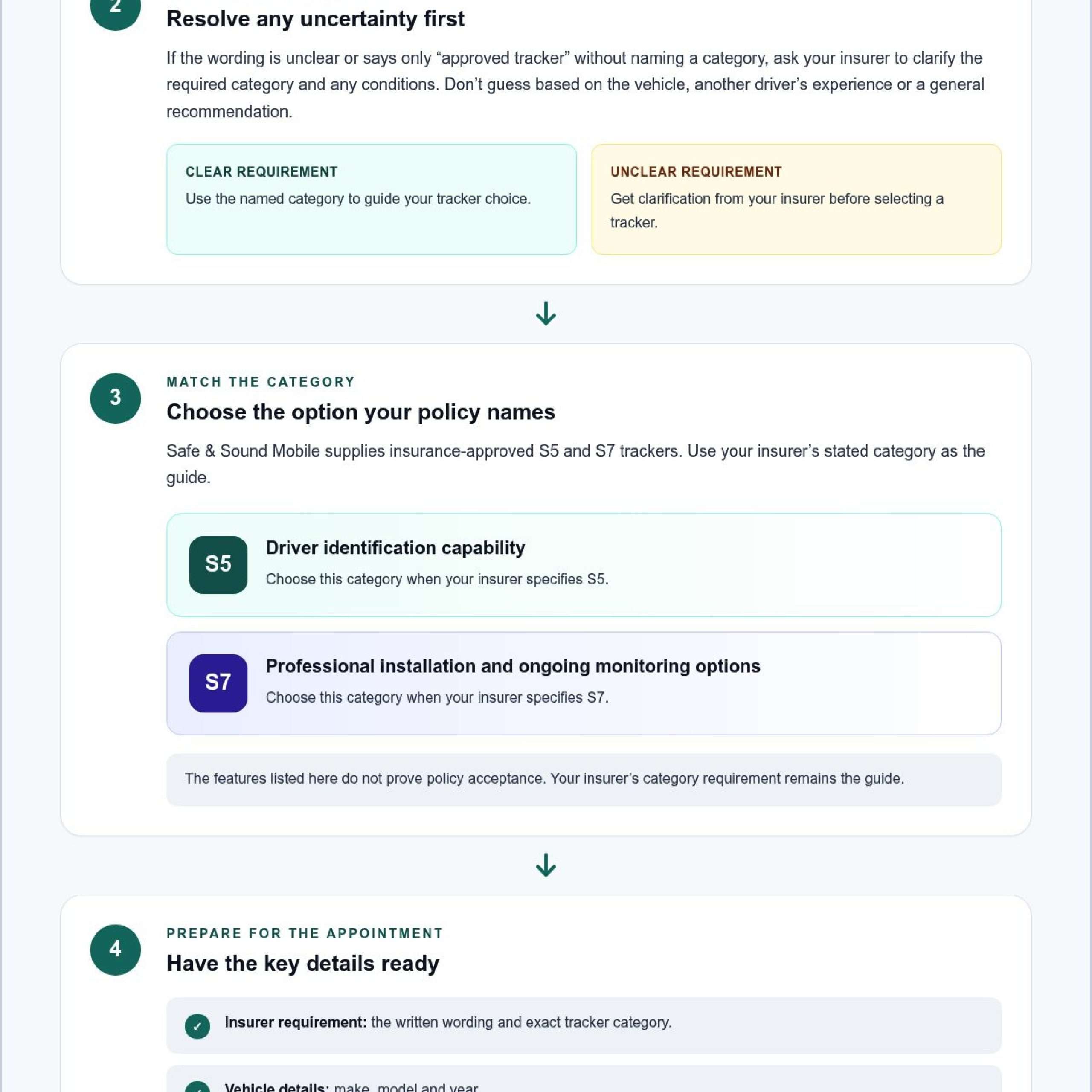Click the policy acceptance disclaimer note

tap(584, 779)
